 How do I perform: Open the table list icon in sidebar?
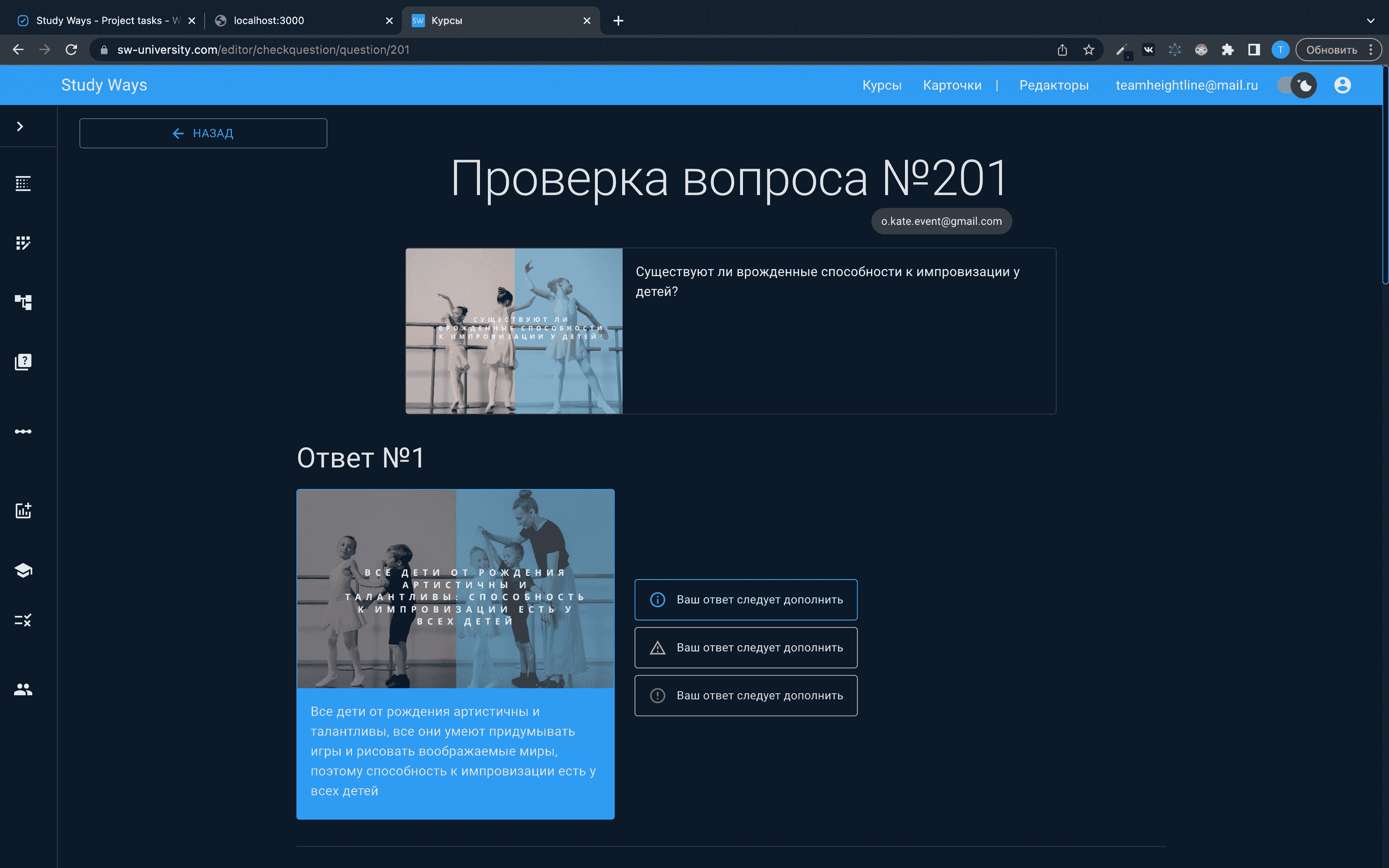[23, 184]
